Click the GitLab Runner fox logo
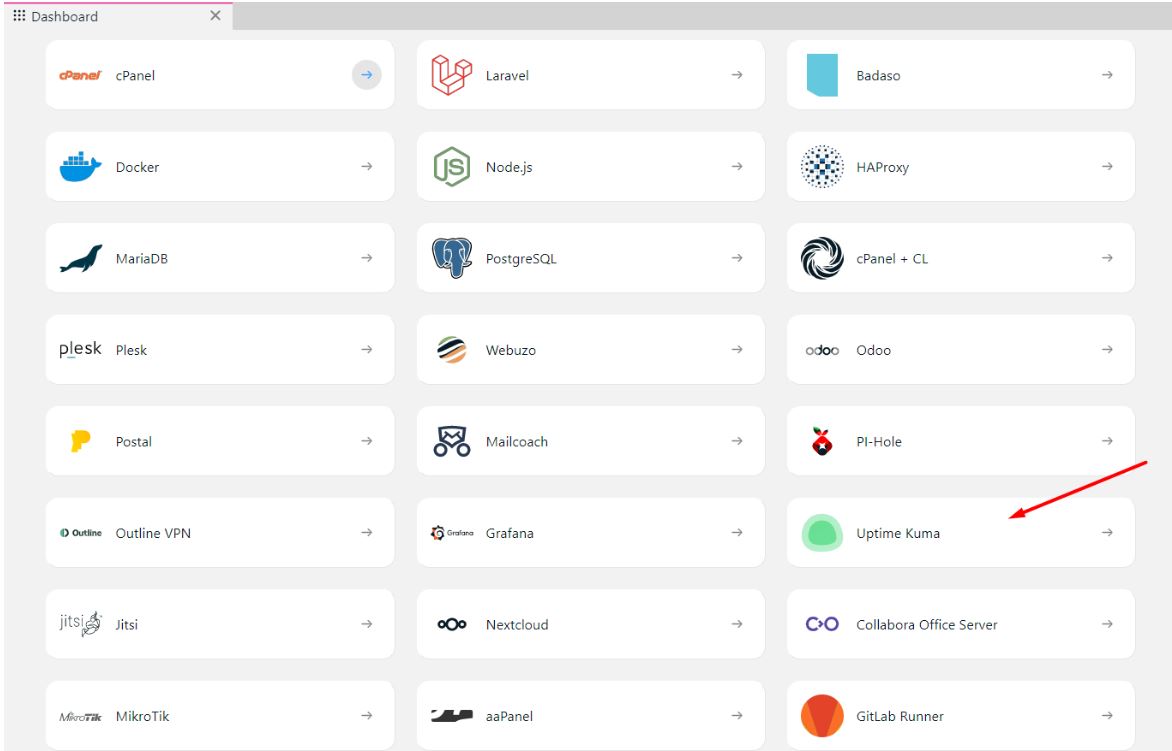Viewport: 1172px width, 751px height. (x=820, y=715)
